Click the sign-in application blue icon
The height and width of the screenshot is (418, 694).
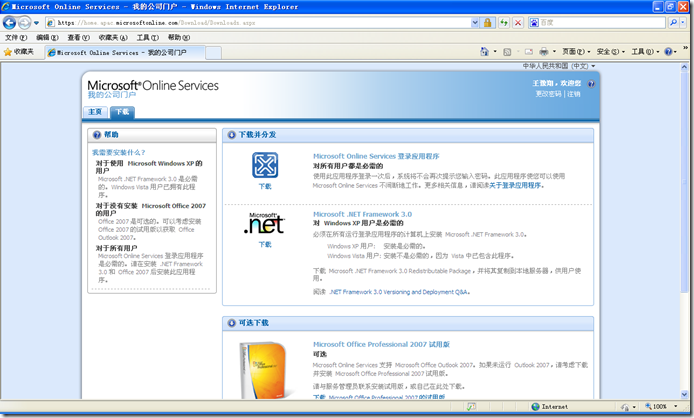coord(265,165)
